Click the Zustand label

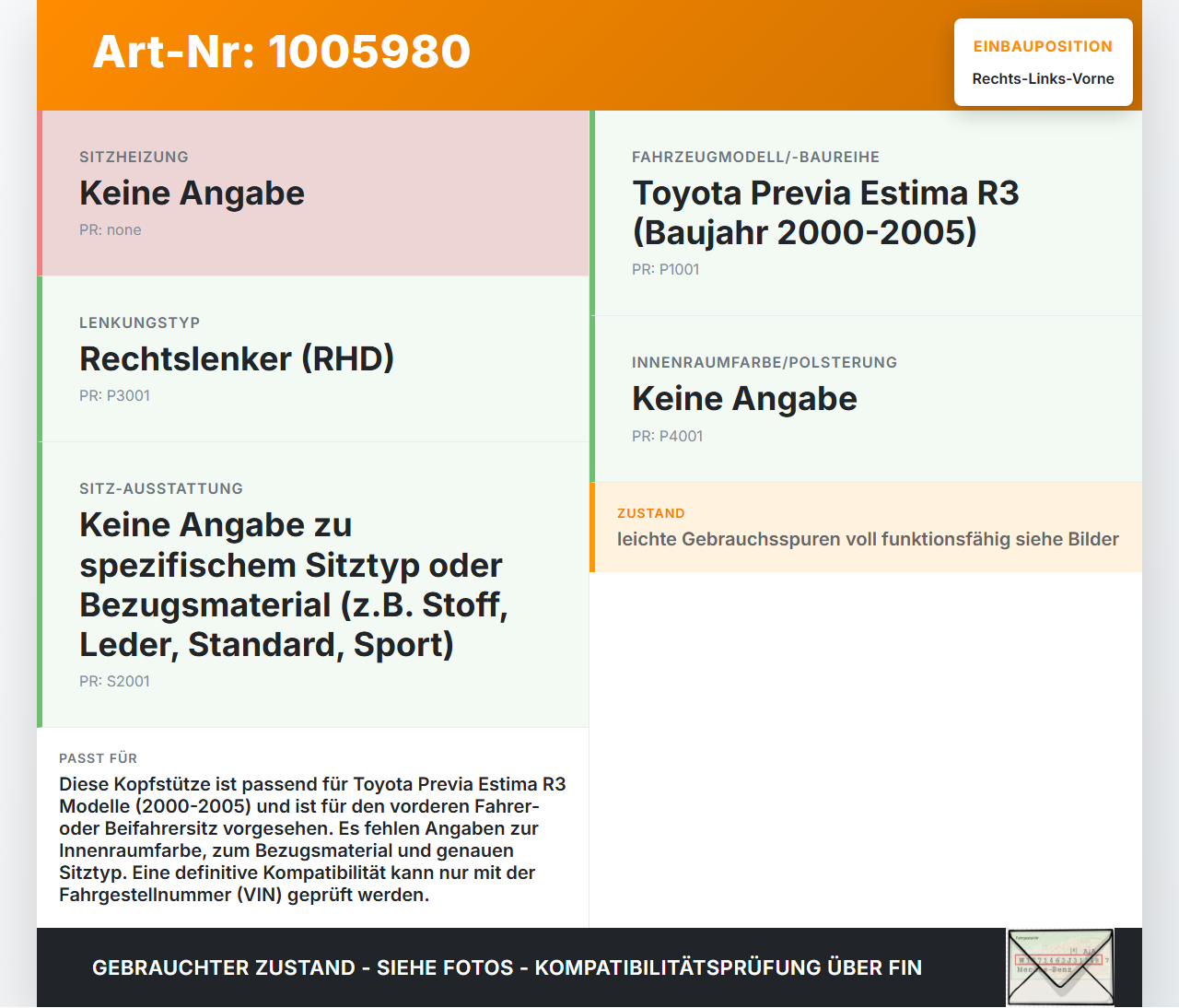[x=651, y=514]
